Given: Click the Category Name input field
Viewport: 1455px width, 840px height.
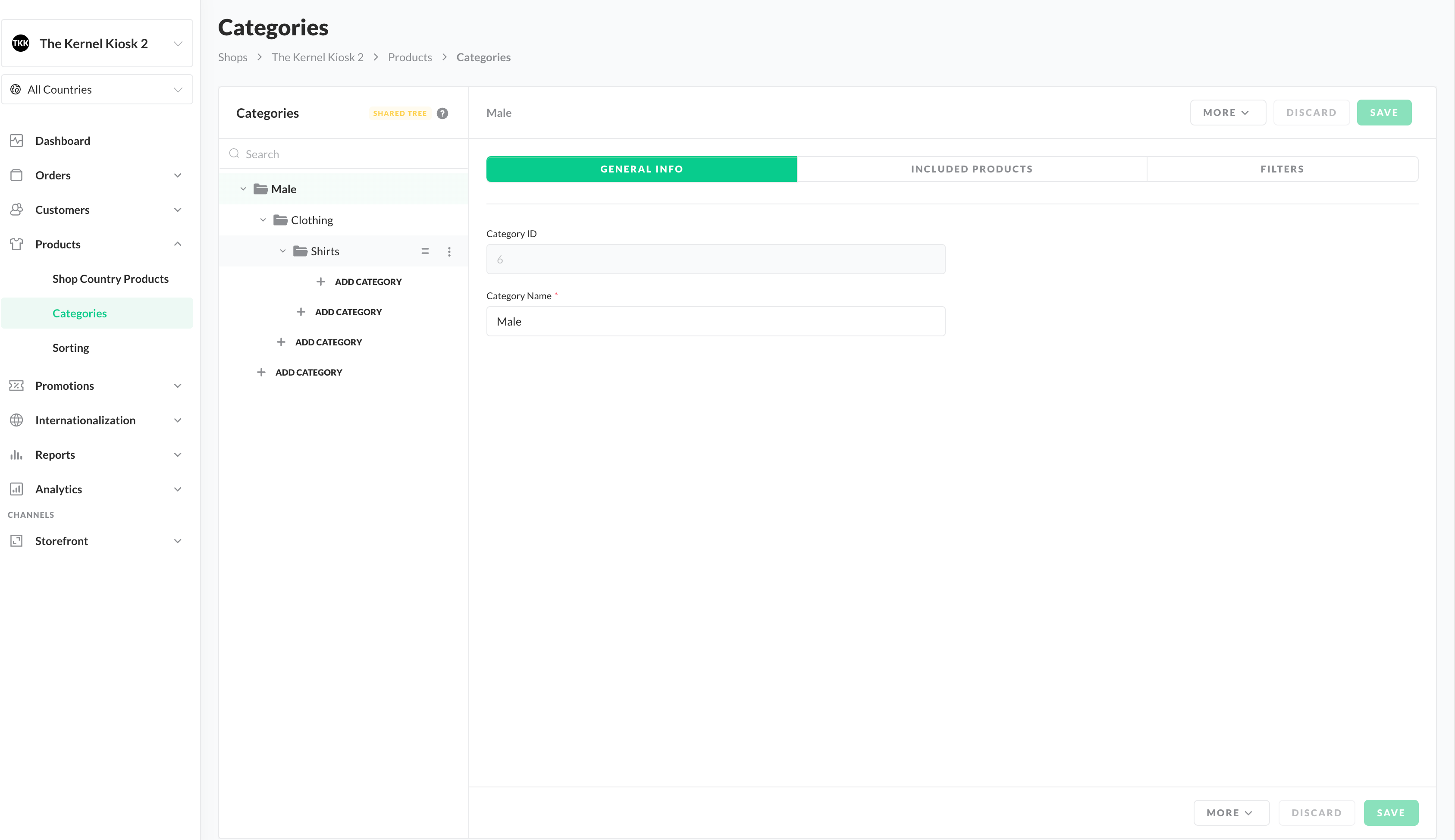Looking at the screenshot, I should 715,321.
